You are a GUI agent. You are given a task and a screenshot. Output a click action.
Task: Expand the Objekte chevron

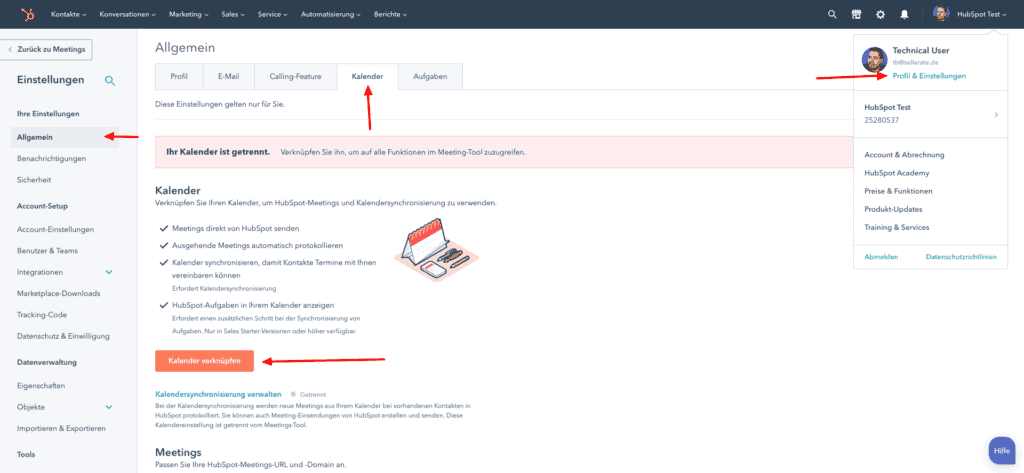click(109, 407)
